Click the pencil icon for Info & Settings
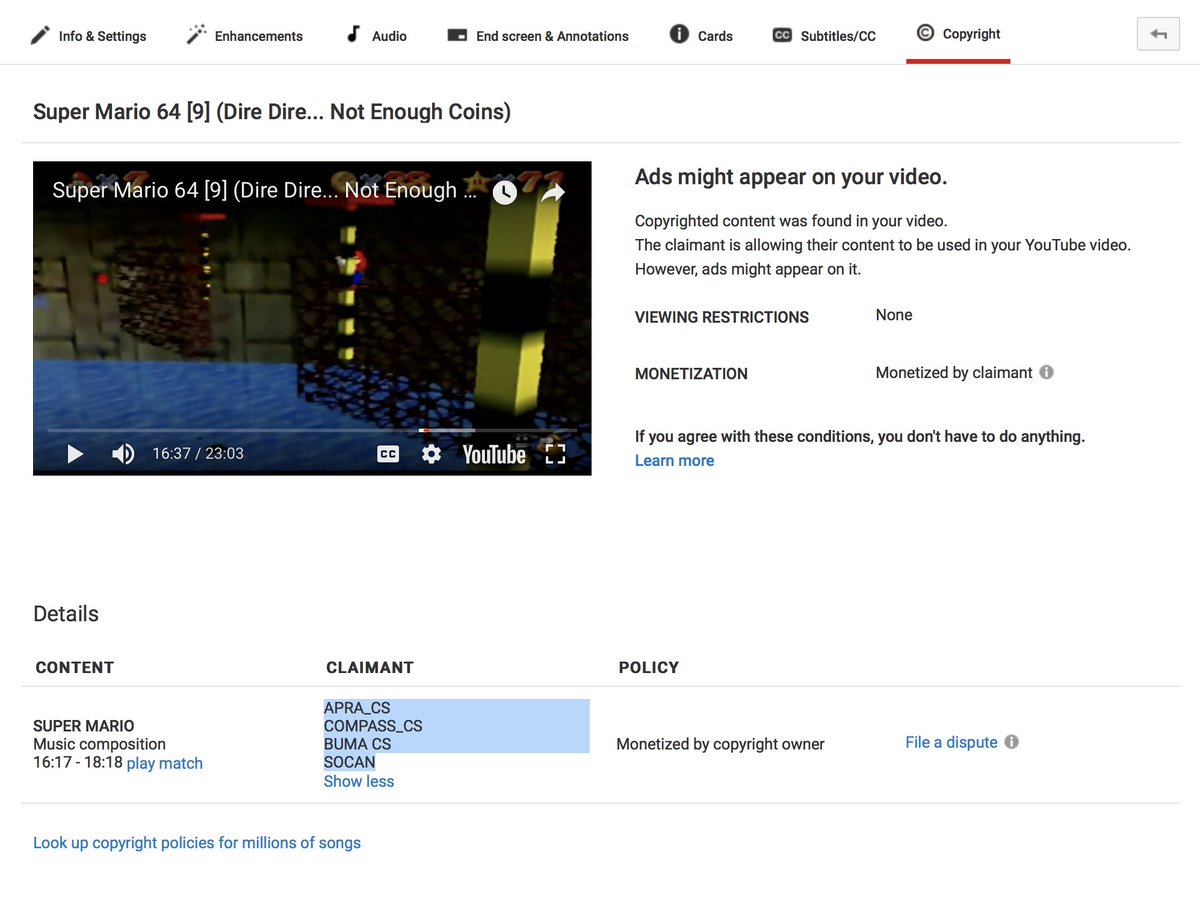Image resolution: width=1200 pixels, height=897 pixels. pos(40,35)
